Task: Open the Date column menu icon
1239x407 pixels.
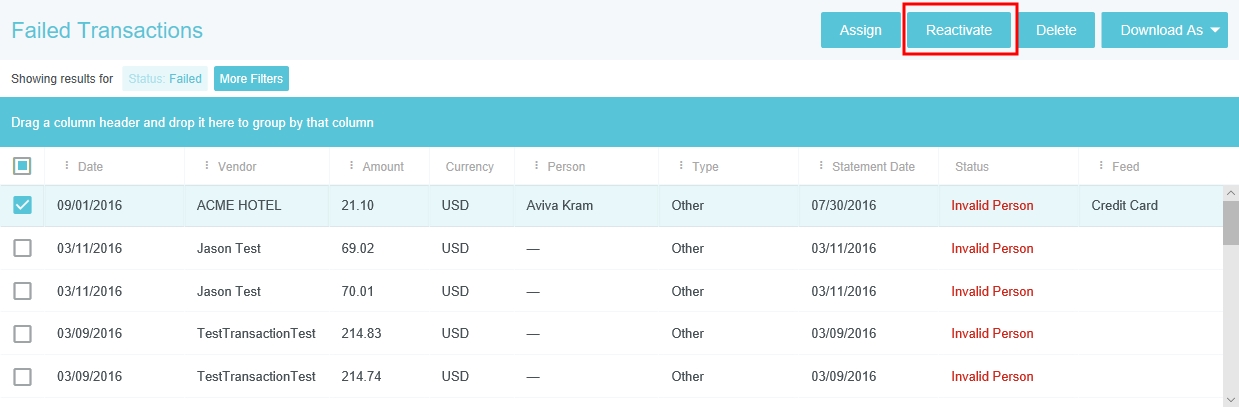Action: pyautogui.click(x=67, y=166)
